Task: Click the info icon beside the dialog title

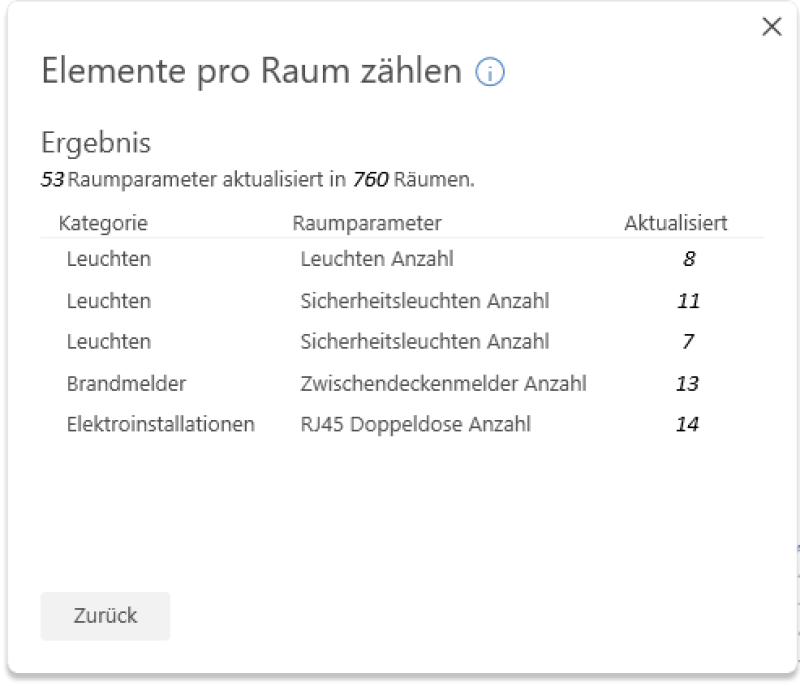Action: coord(490,72)
